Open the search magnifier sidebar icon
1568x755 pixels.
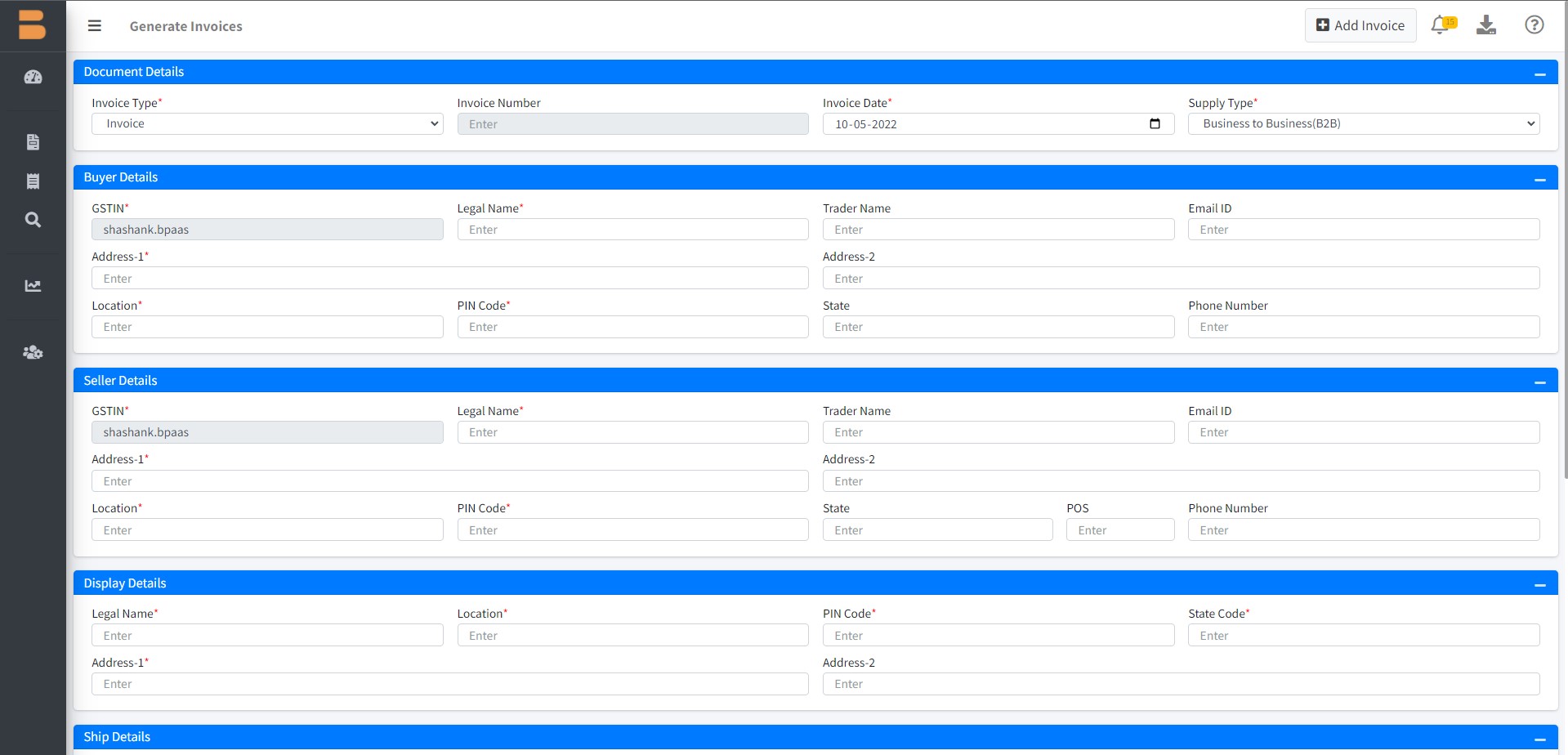(x=33, y=220)
